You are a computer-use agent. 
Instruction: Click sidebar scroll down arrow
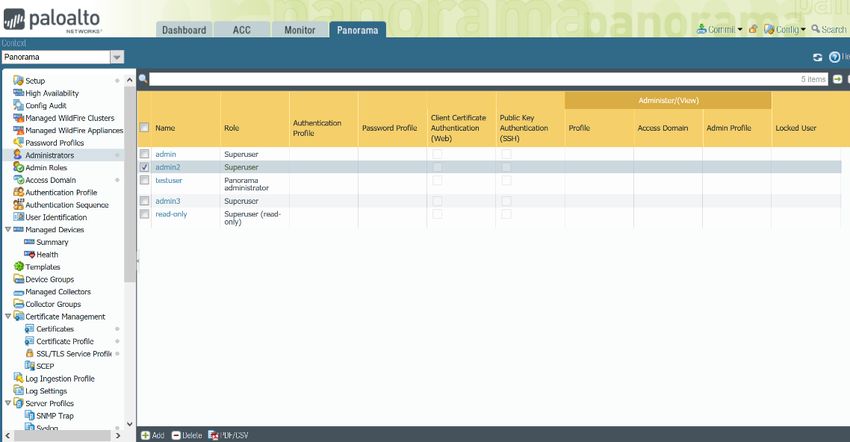click(x=130, y=424)
